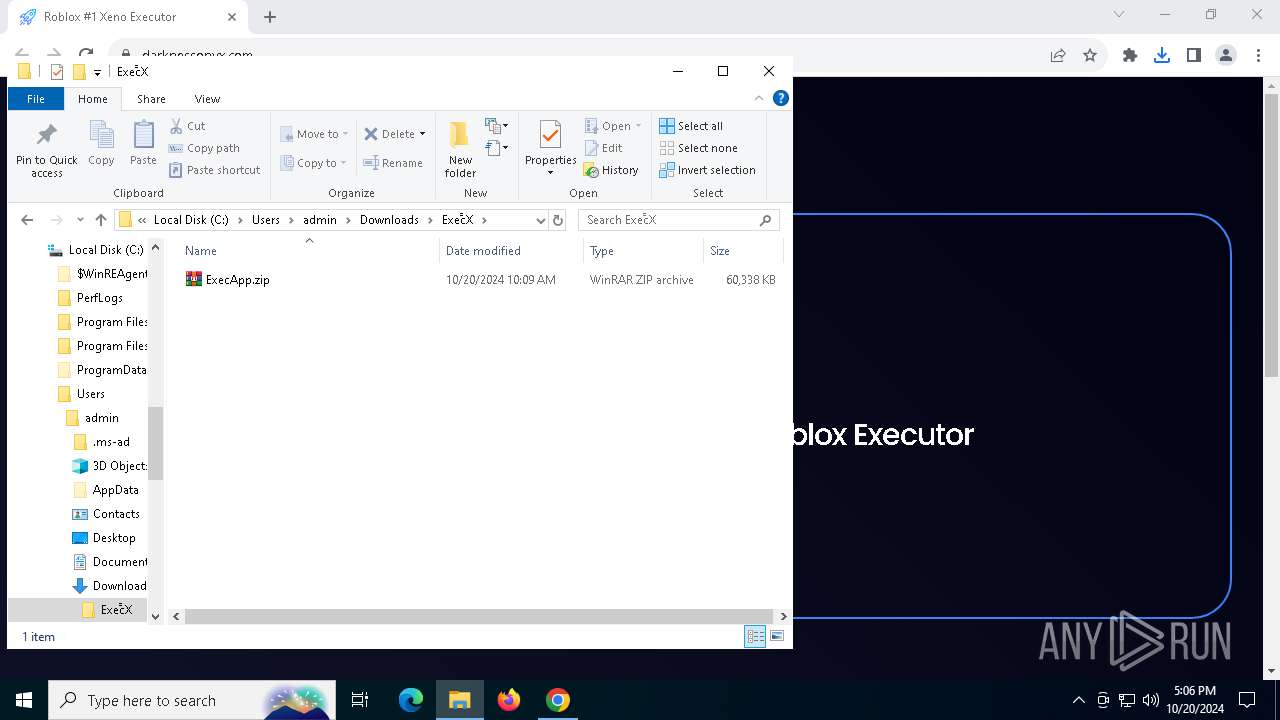
Task: Sort by the Size column header
Action: coord(743,251)
